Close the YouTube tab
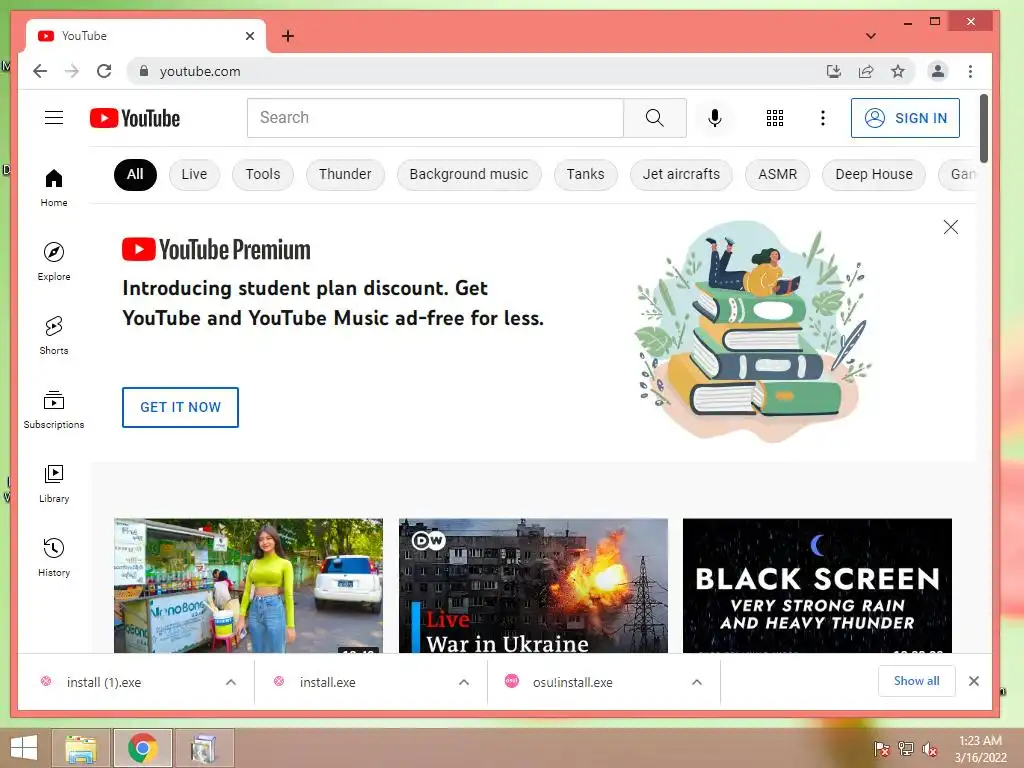The image size is (1024, 768). (x=249, y=36)
